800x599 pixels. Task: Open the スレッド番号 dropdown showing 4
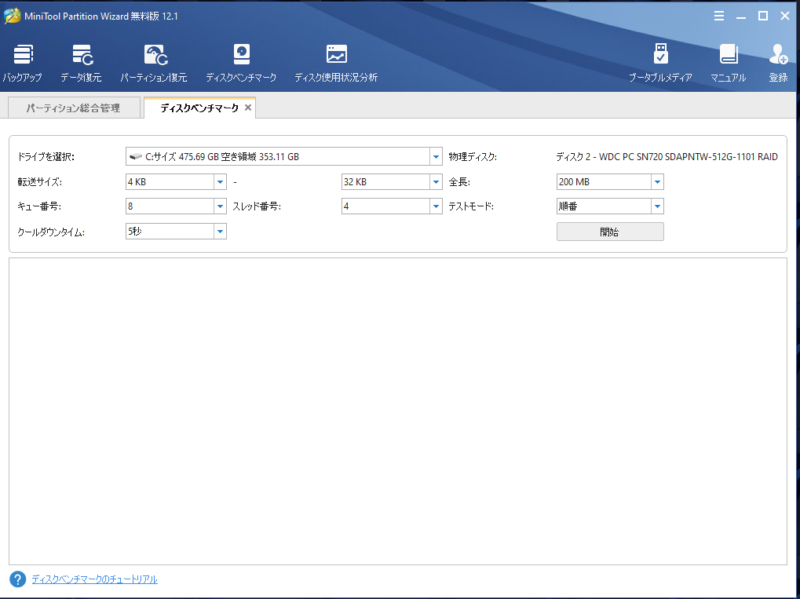pos(436,206)
